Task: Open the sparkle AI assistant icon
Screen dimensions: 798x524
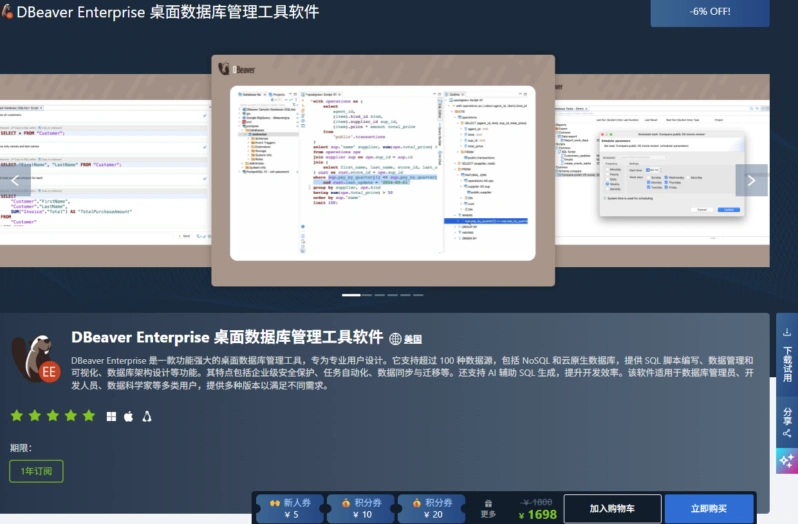Action: (x=787, y=461)
